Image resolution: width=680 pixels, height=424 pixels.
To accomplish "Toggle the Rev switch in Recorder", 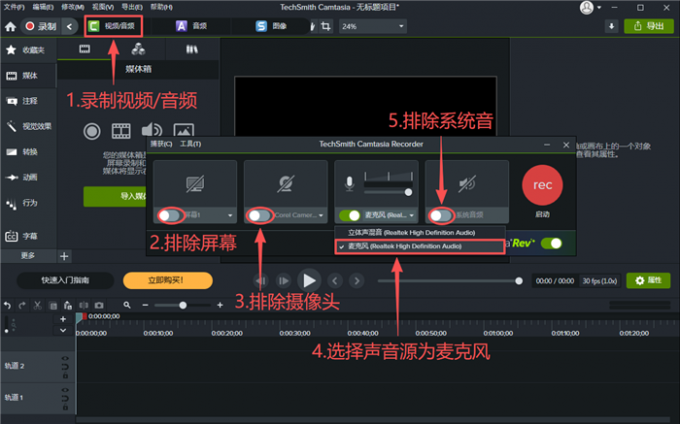I will pos(552,244).
